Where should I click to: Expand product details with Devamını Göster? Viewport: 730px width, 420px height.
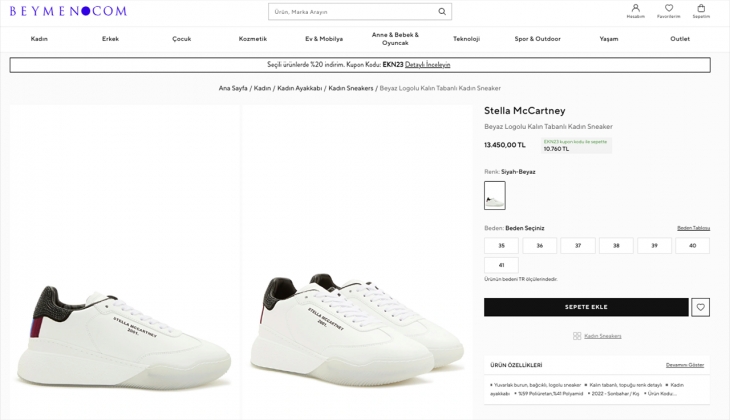[685, 365]
